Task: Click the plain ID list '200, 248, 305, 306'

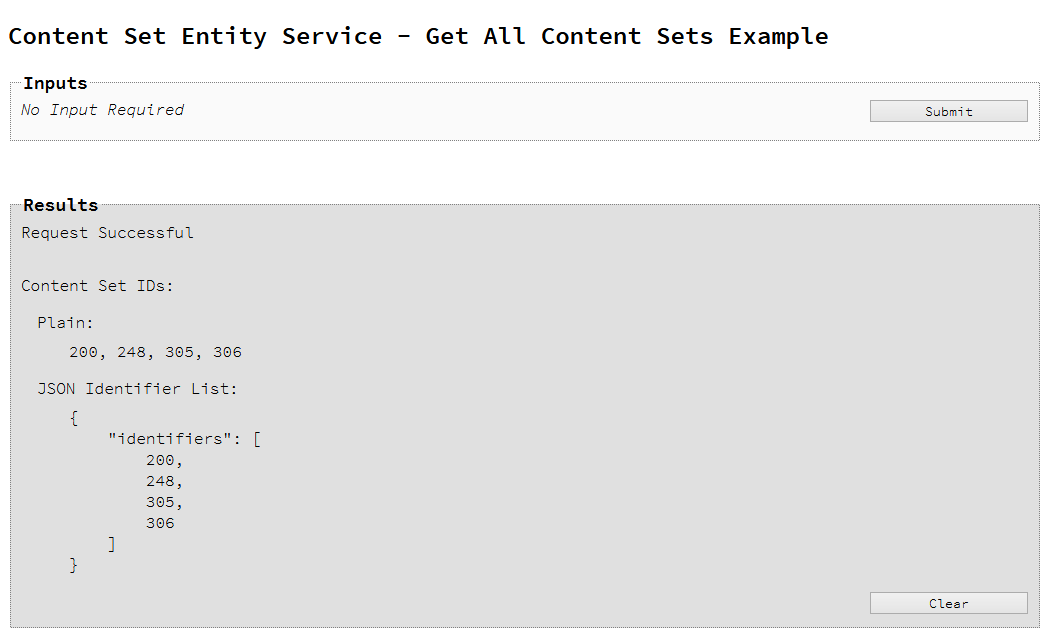Action: [x=155, y=352]
